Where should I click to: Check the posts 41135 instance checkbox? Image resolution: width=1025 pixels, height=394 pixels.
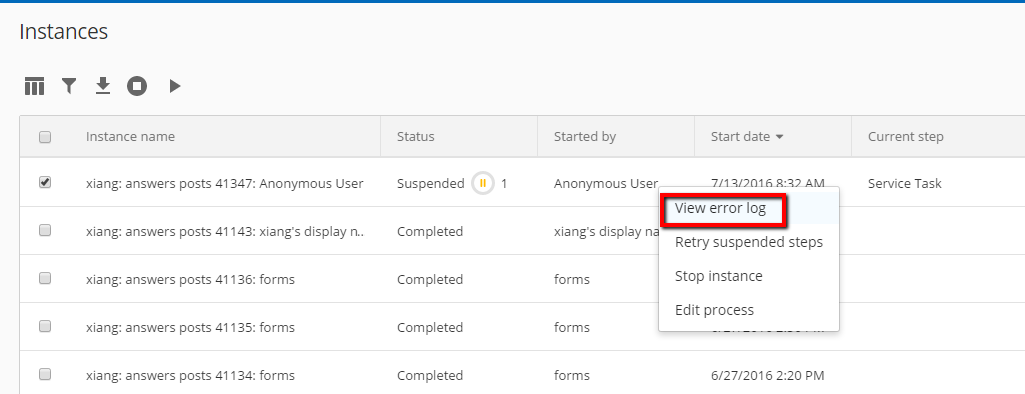coord(45,326)
